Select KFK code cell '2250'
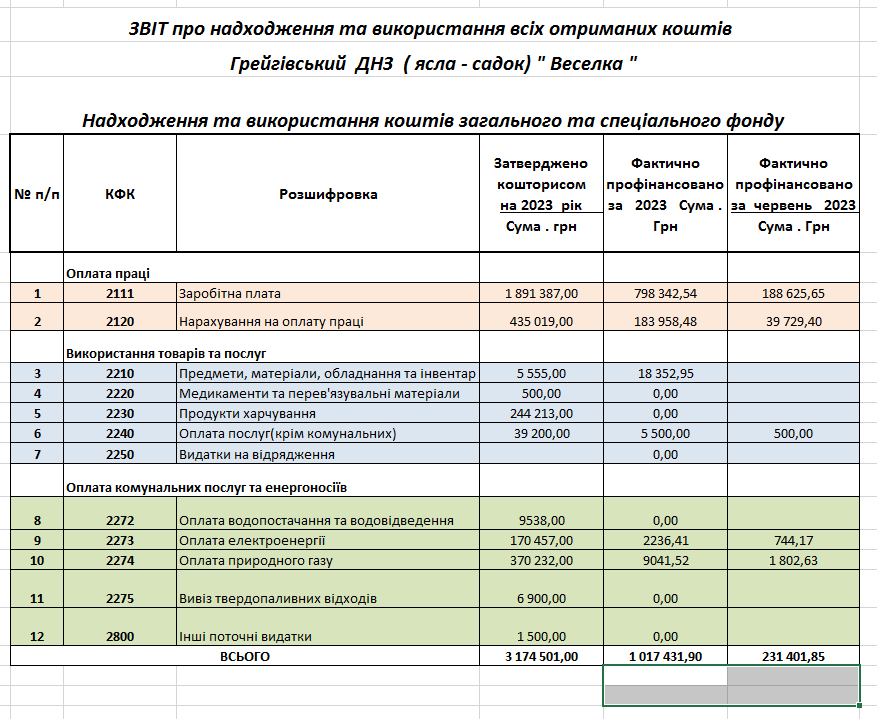 [x=120, y=453]
